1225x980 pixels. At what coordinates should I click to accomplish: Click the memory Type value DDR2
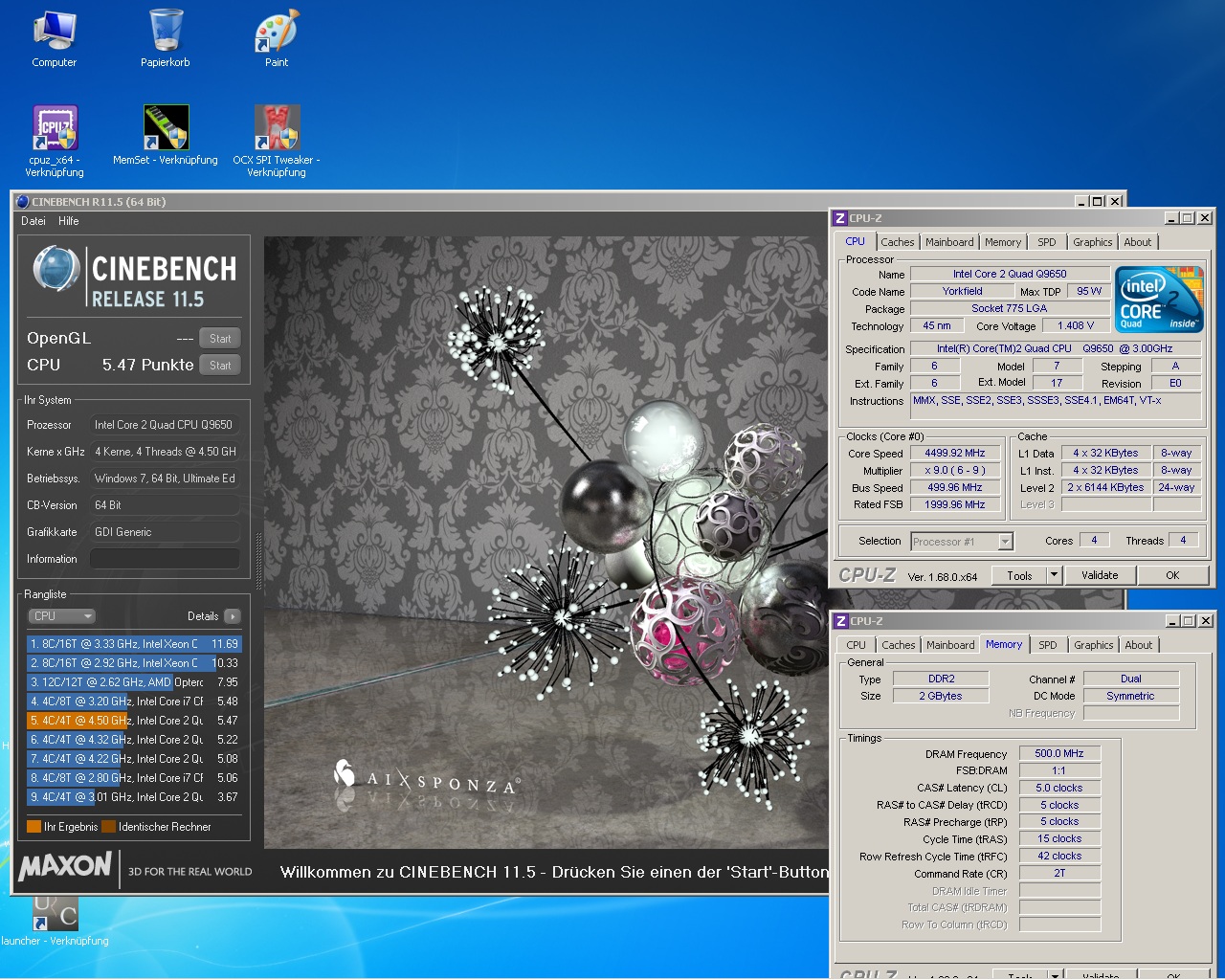[x=942, y=679]
